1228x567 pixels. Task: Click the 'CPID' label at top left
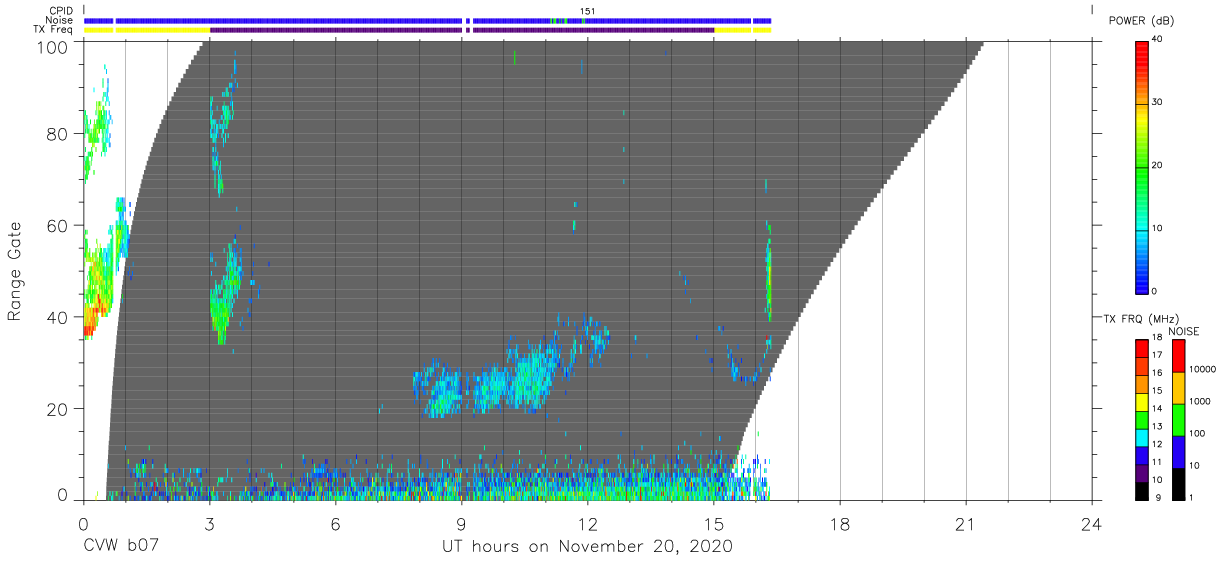tap(60, 11)
